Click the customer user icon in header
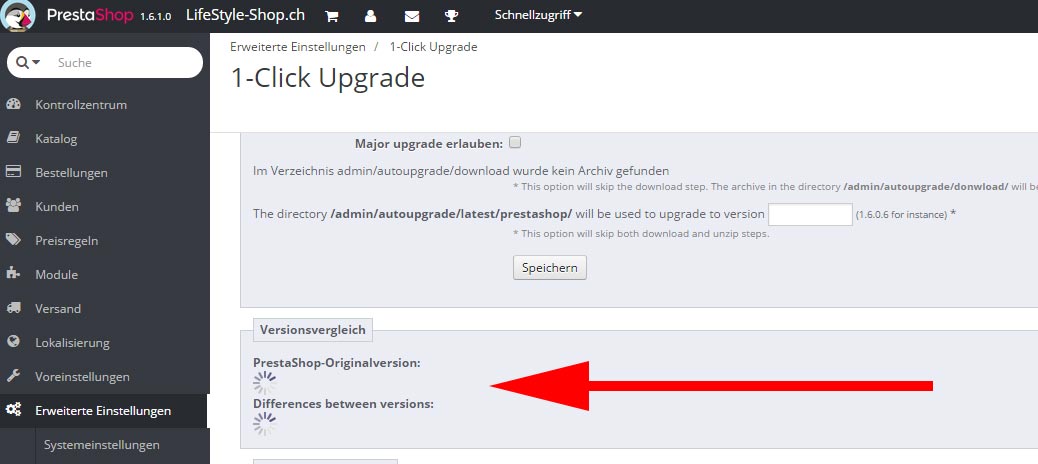Screen dimensions: 1038x464 click(370, 16)
